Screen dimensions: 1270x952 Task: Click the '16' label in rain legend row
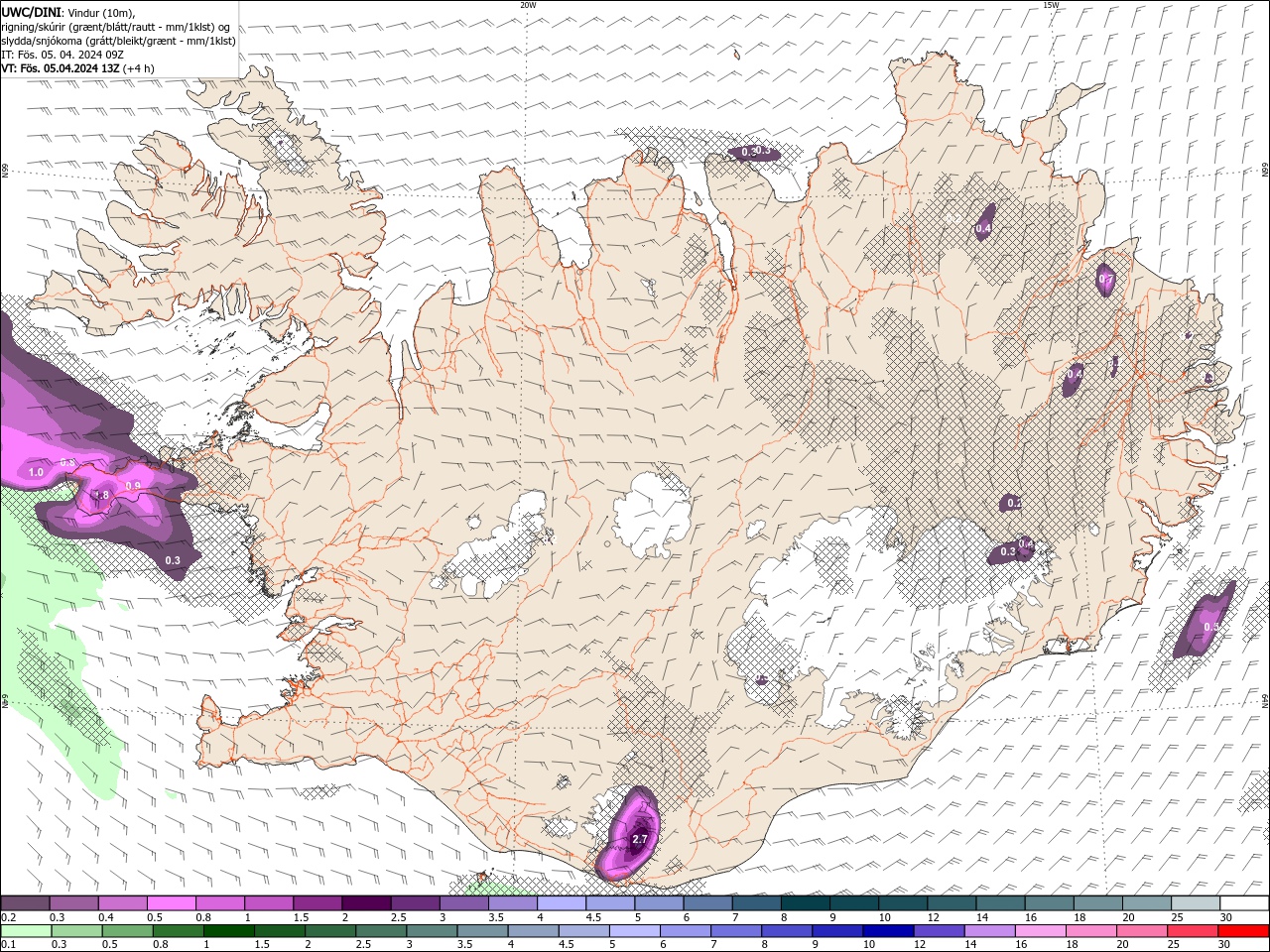pos(1021,944)
